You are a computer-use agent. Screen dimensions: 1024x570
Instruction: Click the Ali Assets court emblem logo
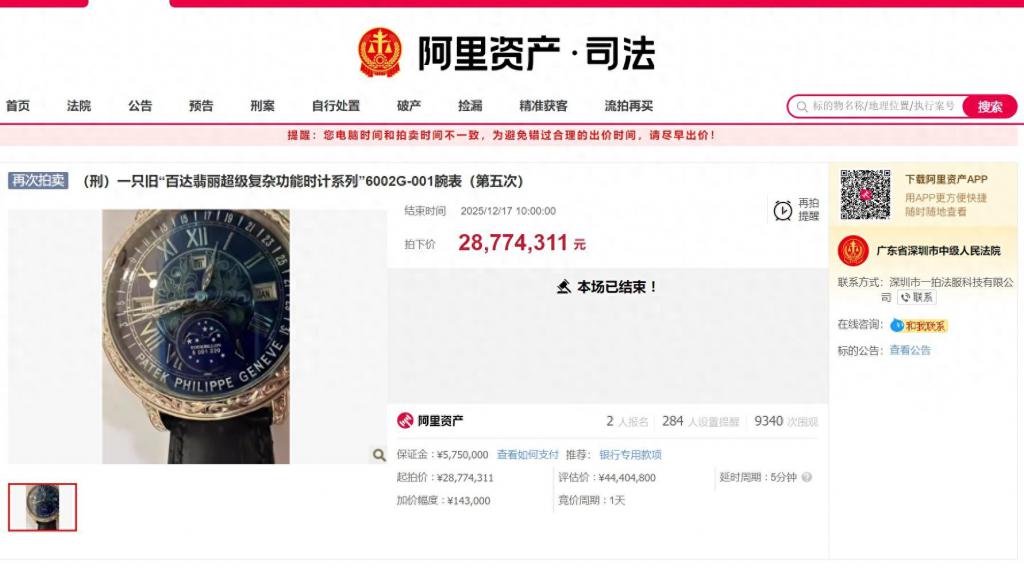pos(380,52)
